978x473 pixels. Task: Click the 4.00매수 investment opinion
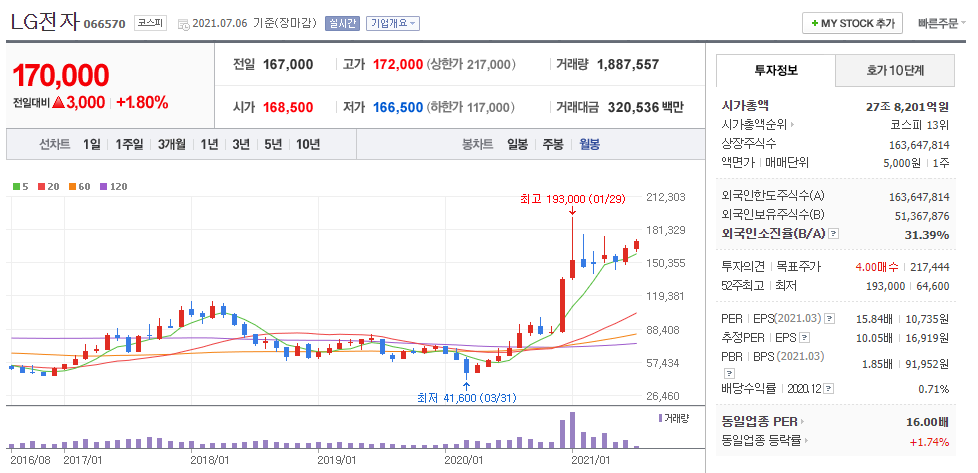[877, 267]
